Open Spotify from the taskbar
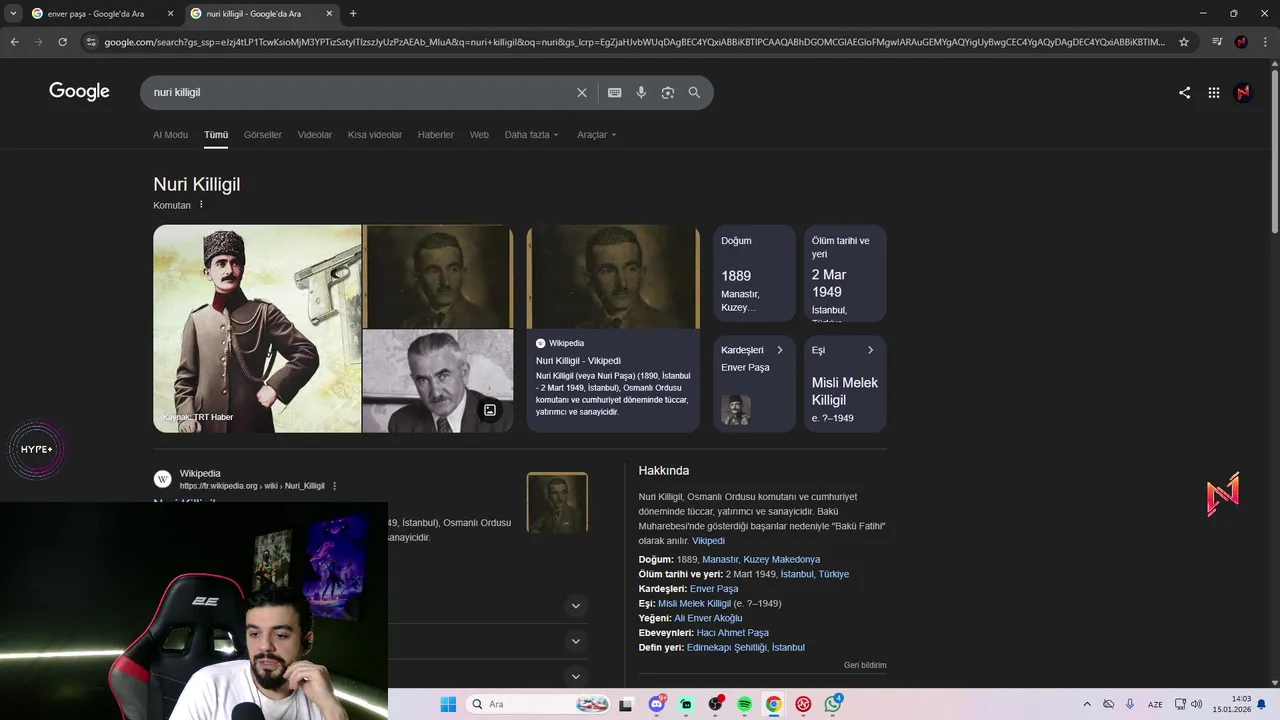The height and width of the screenshot is (720, 1280). [x=745, y=704]
